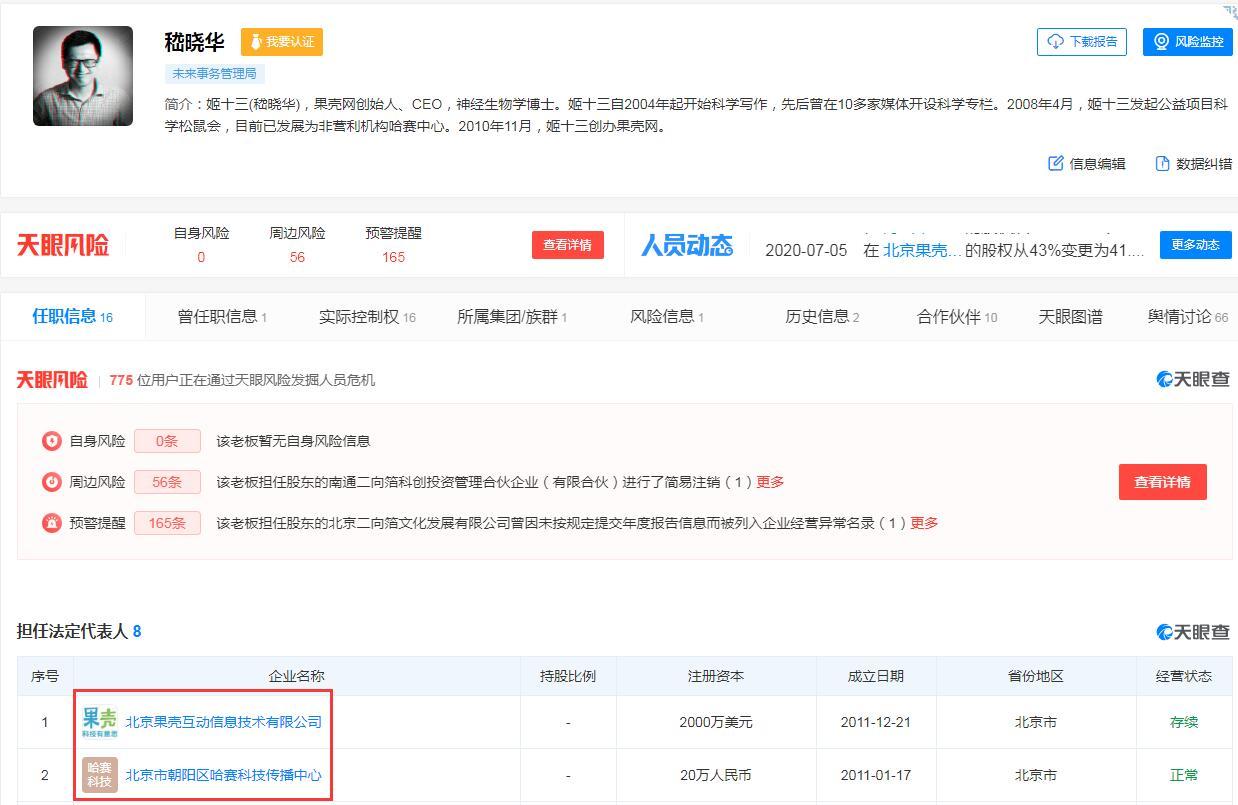Switch to 曾任职信息 tab
This screenshot has width=1238, height=805.
(222, 317)
